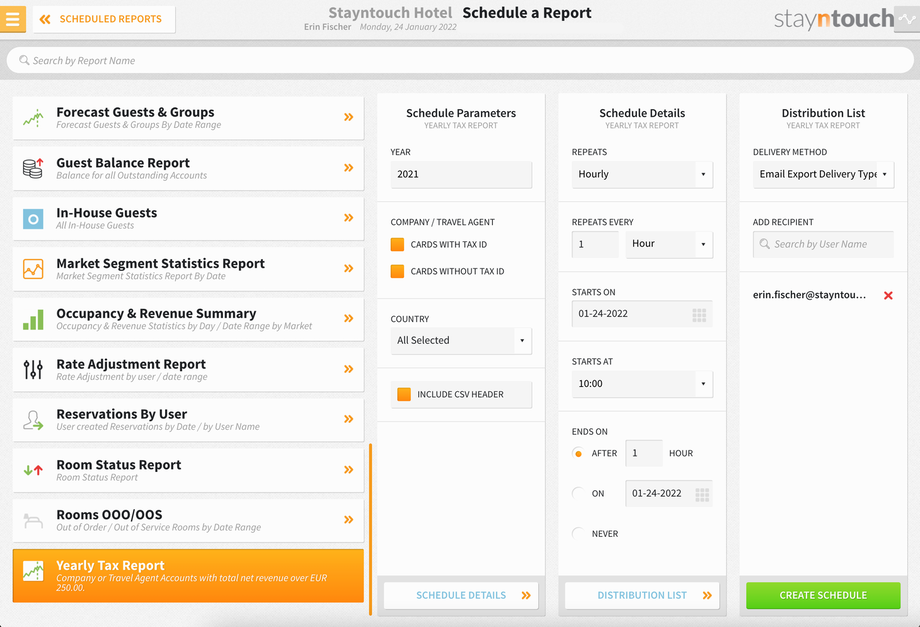
Task: Click the Rate Adjustment sliders icon
Action: point(33,370)
